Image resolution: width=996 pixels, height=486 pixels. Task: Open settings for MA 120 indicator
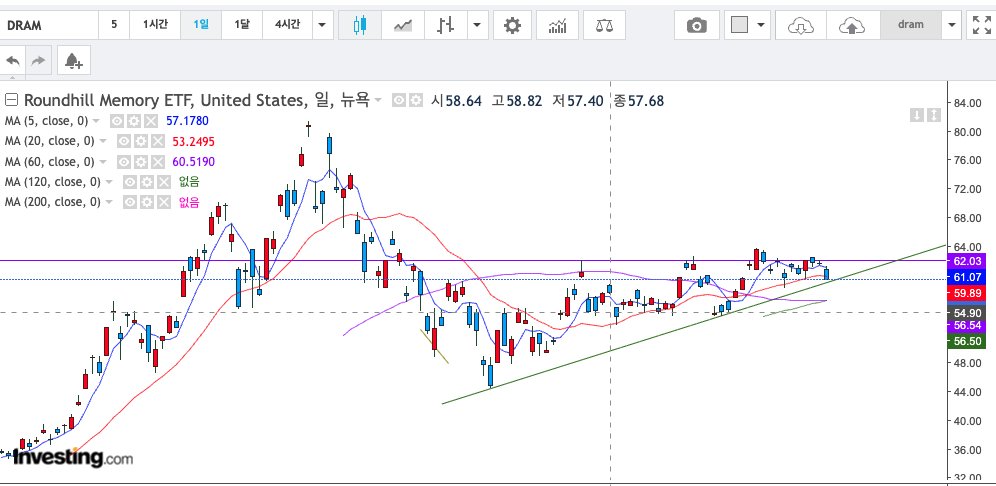pos(147,182)
